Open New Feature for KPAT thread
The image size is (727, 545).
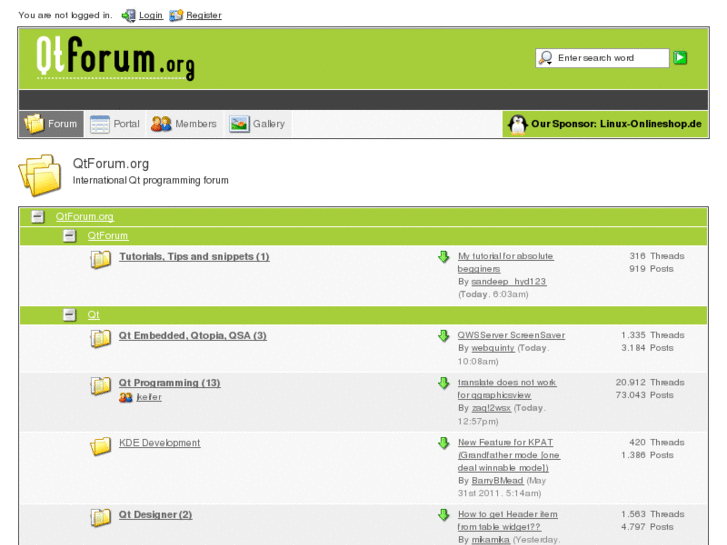509,455
